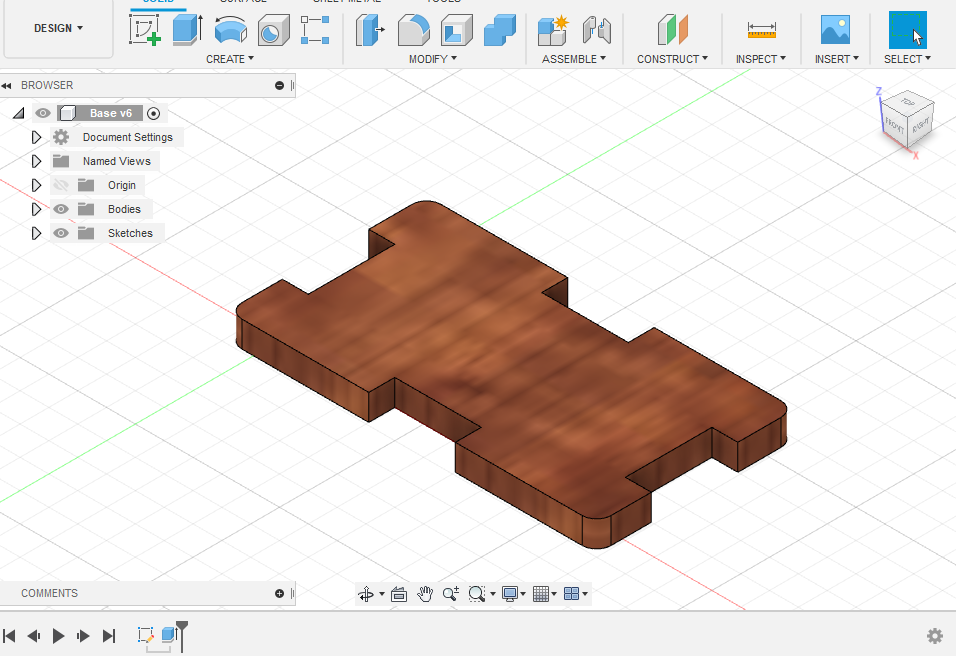This screenshot has width=956, height=656.
Task: Click the ViewCube in the viewport corner
Action: (907, 120)
